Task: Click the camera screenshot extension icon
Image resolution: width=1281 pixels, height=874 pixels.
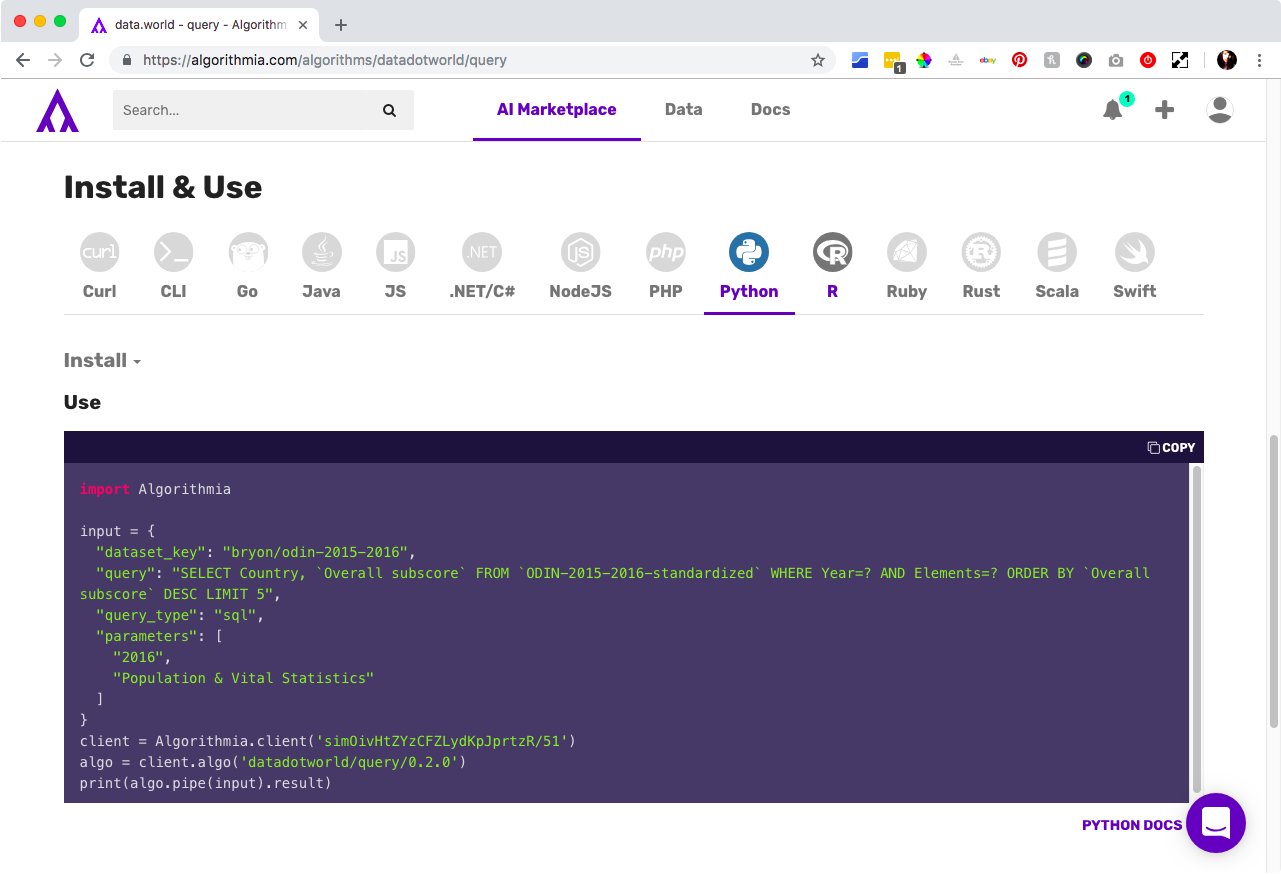Action: 1116,60
